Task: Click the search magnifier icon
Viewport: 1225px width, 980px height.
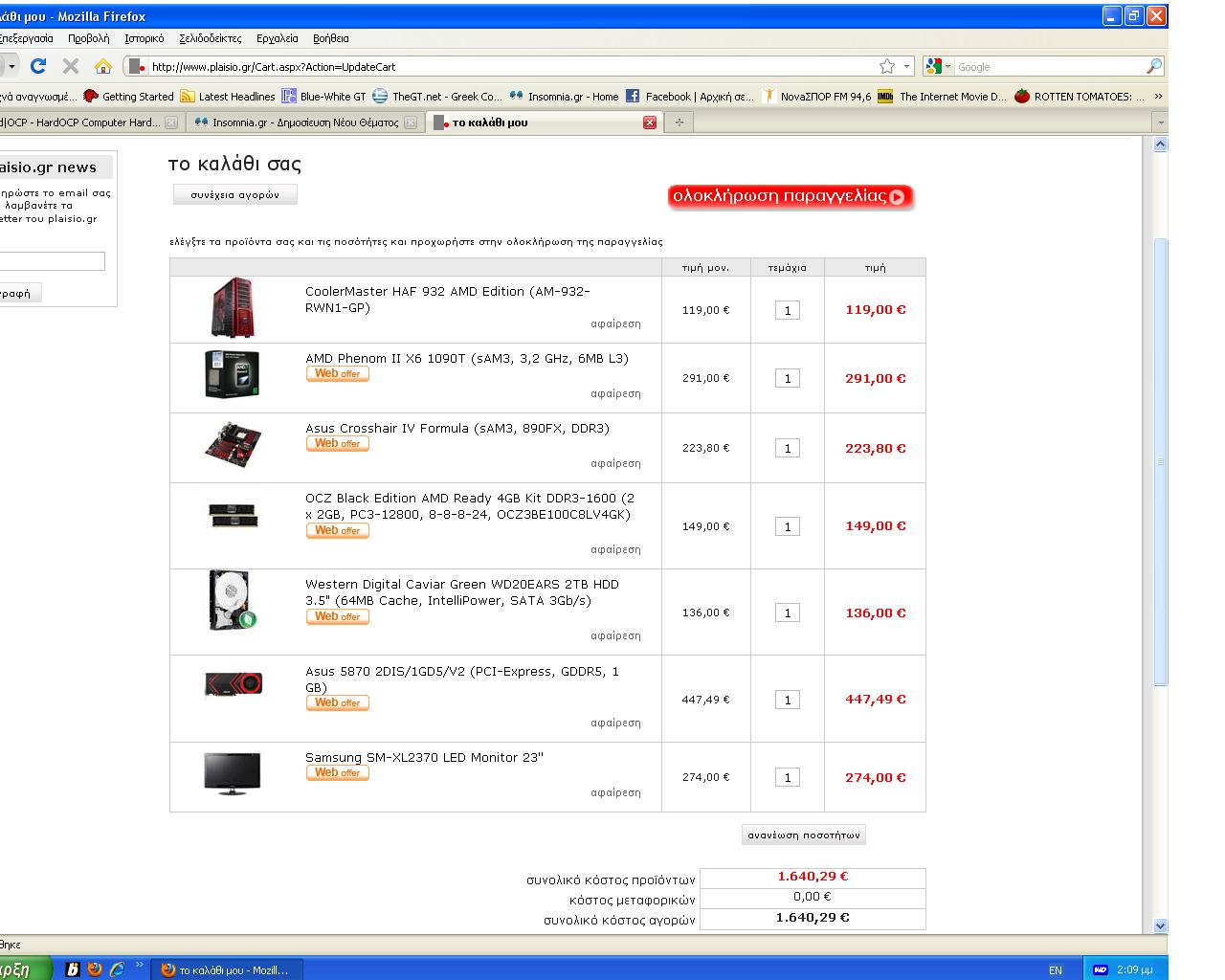Action: coord(1154,66)
